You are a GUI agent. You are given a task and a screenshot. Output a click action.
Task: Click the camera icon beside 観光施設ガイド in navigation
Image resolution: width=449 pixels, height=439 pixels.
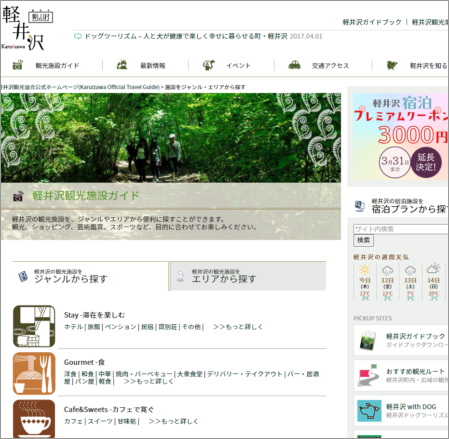[17, 65]
